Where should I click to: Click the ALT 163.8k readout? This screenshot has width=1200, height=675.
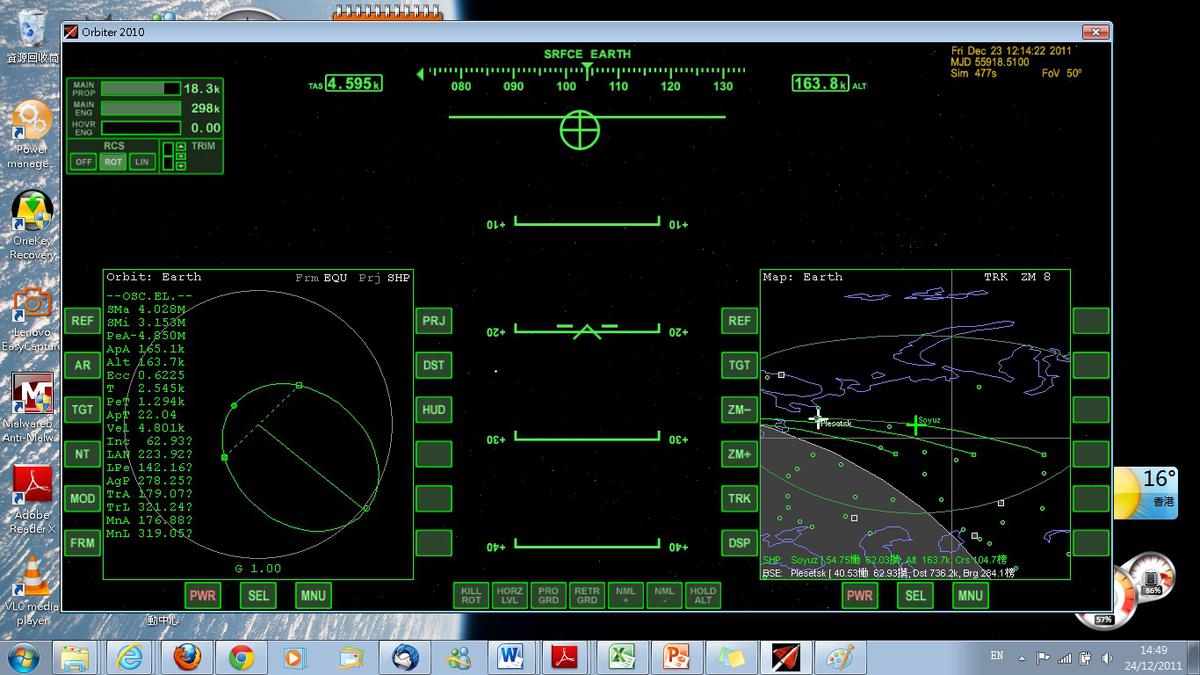[820, 84]
